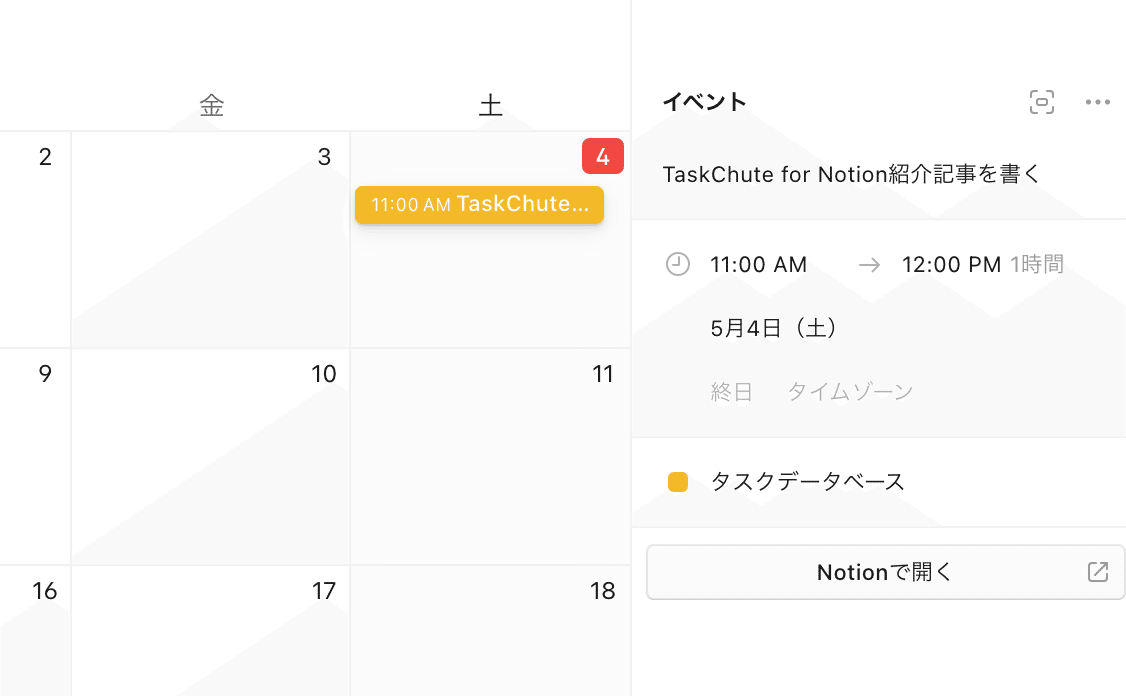Click the focus/expand event icon

click(1041, 102)
